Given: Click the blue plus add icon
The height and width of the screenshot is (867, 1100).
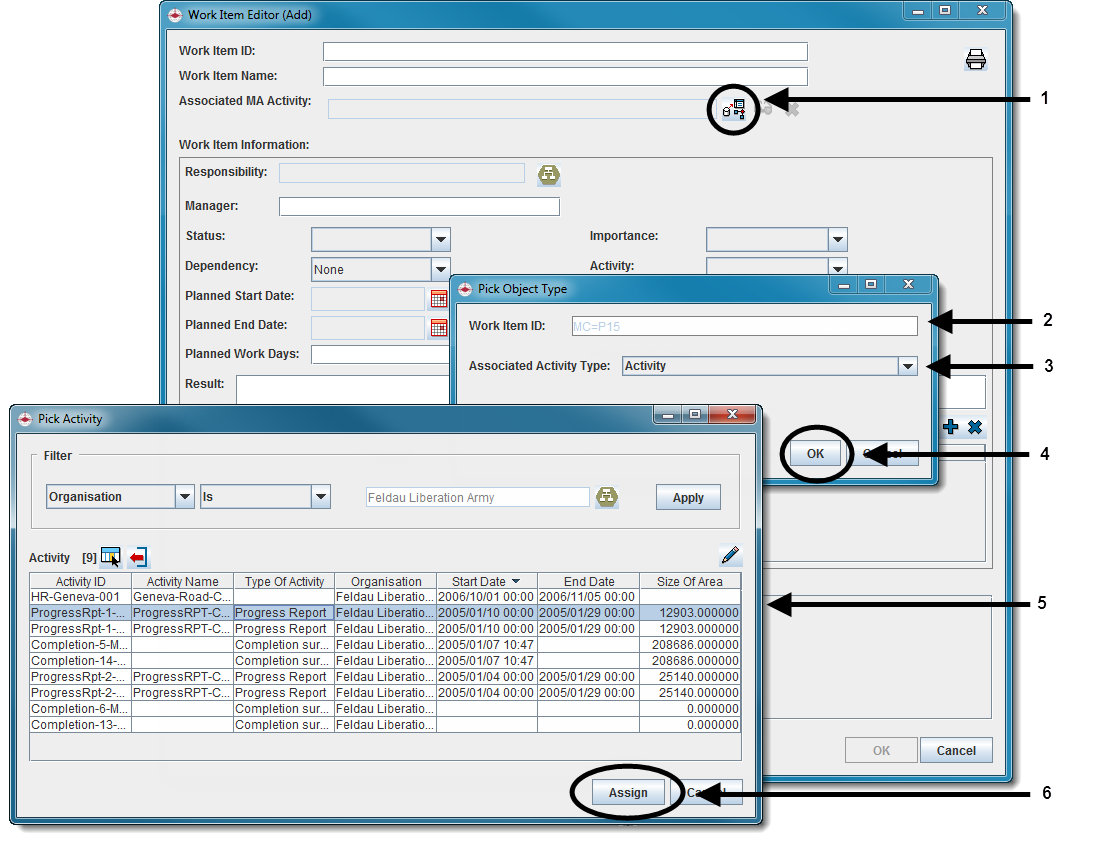Looking at the screenshot, I should [x=950, y=427].
